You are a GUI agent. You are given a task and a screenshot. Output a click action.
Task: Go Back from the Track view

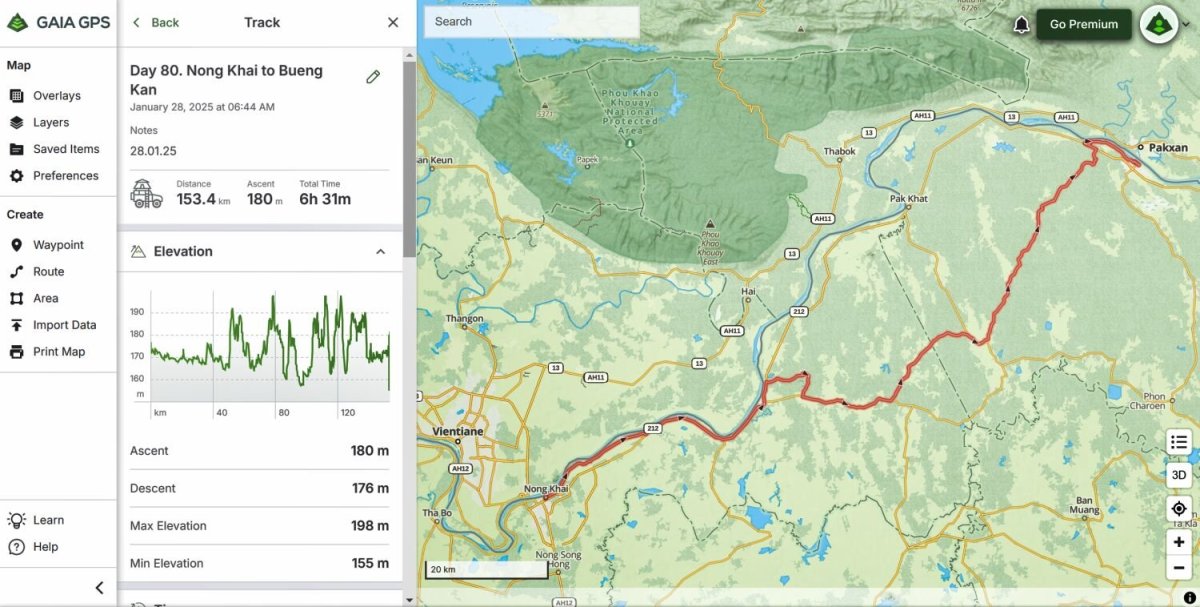(x=155, y=22)
